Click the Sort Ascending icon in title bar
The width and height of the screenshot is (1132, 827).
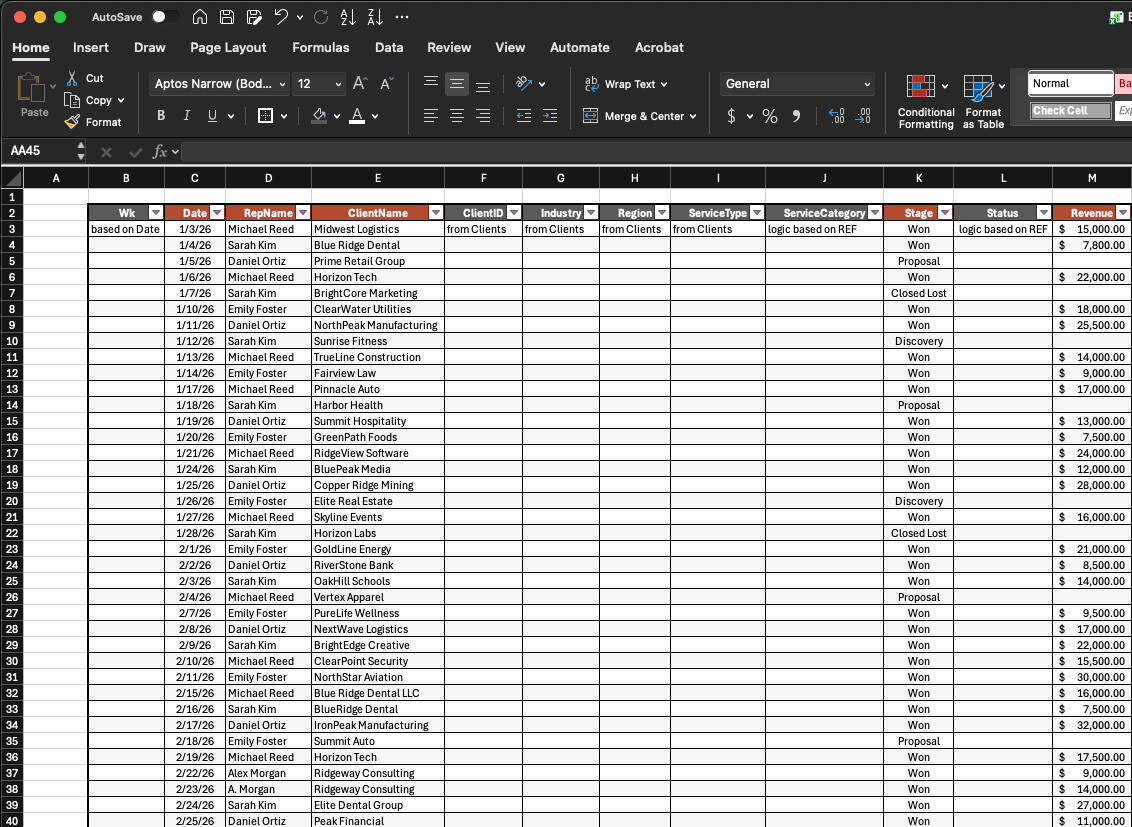[348, 17]
